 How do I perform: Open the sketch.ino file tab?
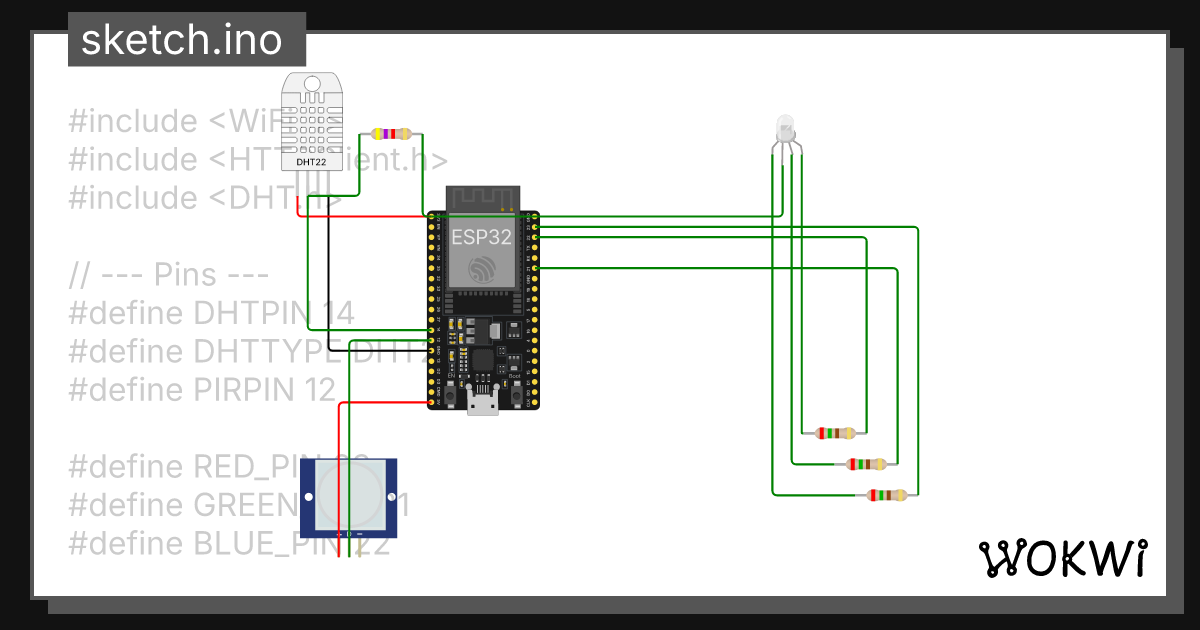pyautogui.click(x=187, y=40)
